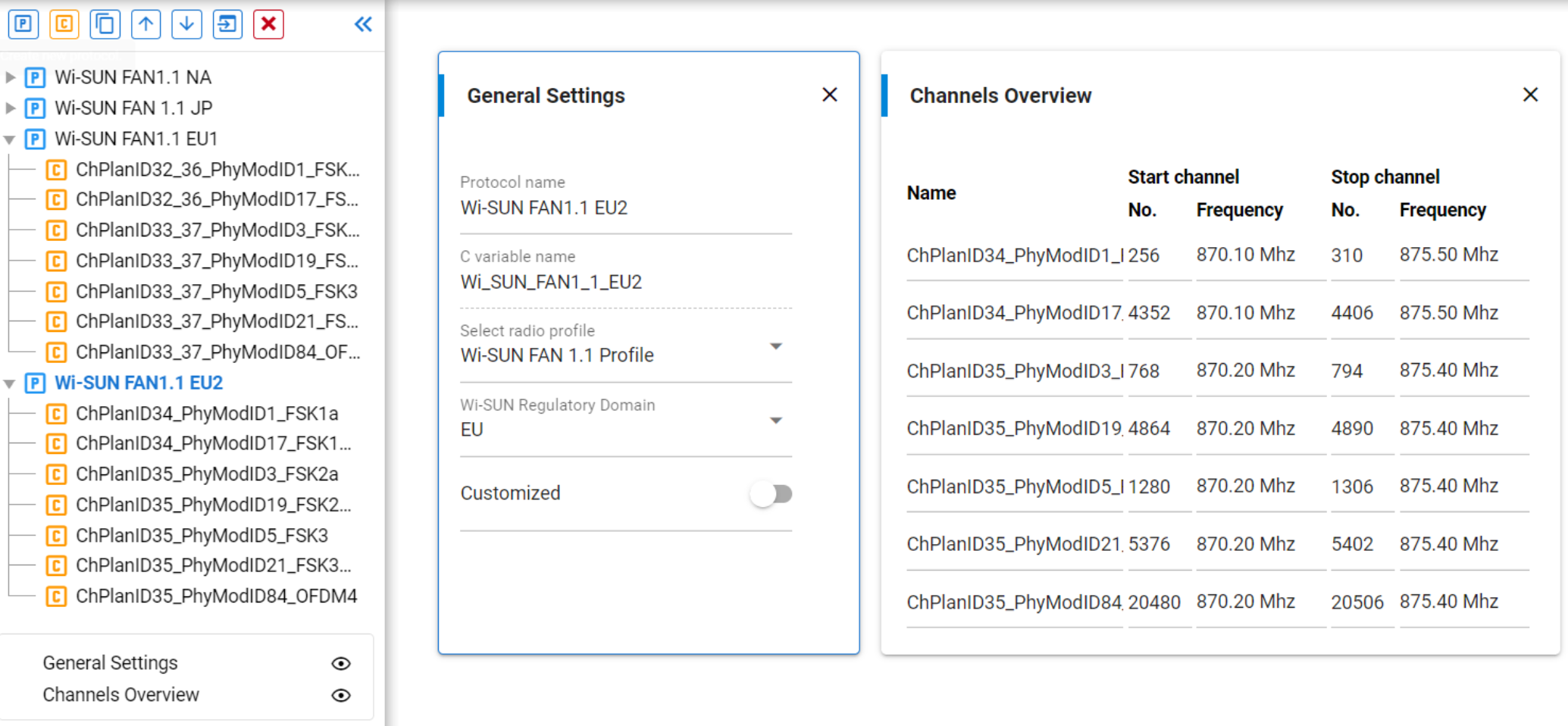Toggle Channels Overview card visibility eye

pos(341,696)
